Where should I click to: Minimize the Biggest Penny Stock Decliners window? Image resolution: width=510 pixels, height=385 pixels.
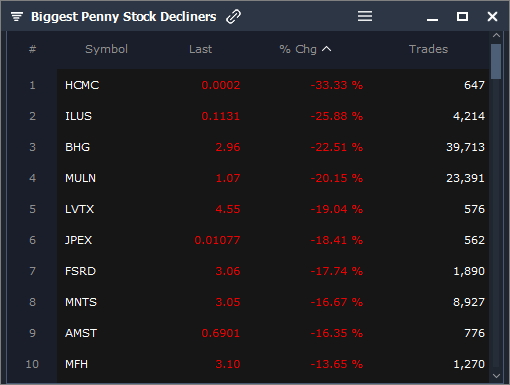click(x=432, y=20)
